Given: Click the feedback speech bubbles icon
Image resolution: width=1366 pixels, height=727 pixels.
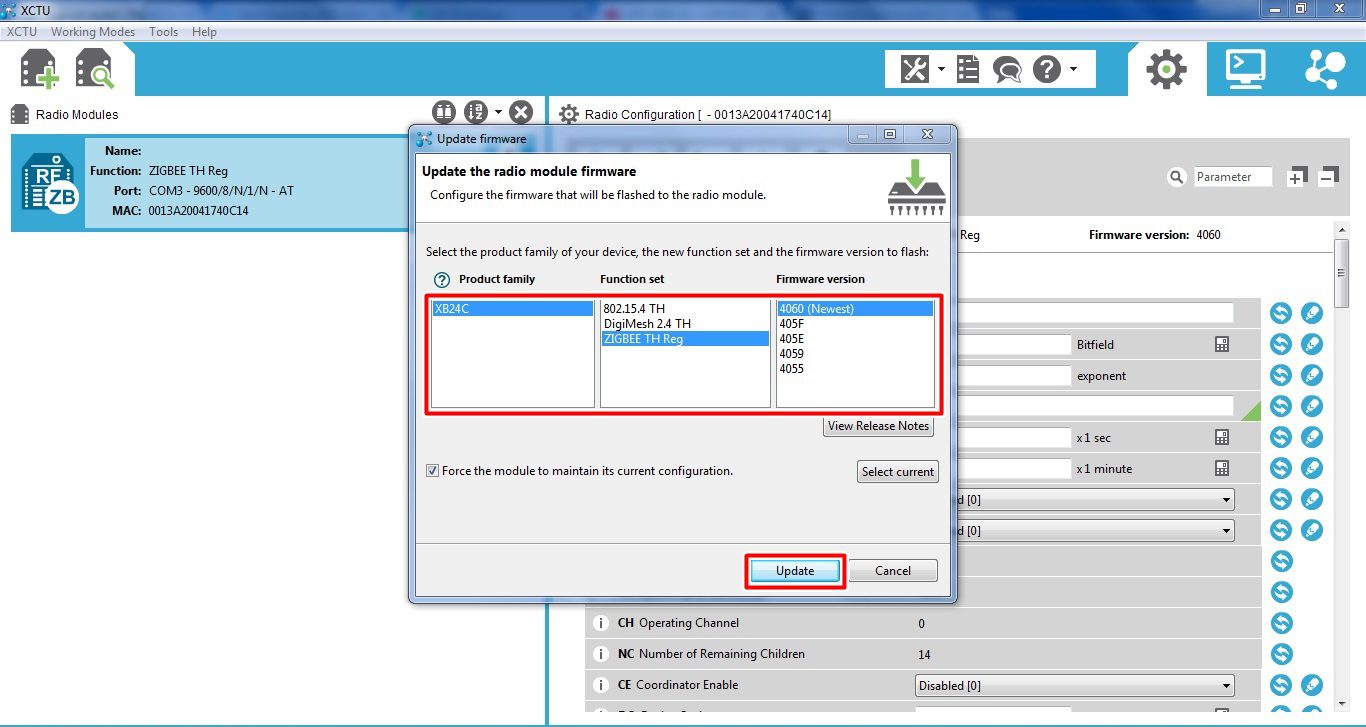Looking at the screenshot, I should (1006, 69).
